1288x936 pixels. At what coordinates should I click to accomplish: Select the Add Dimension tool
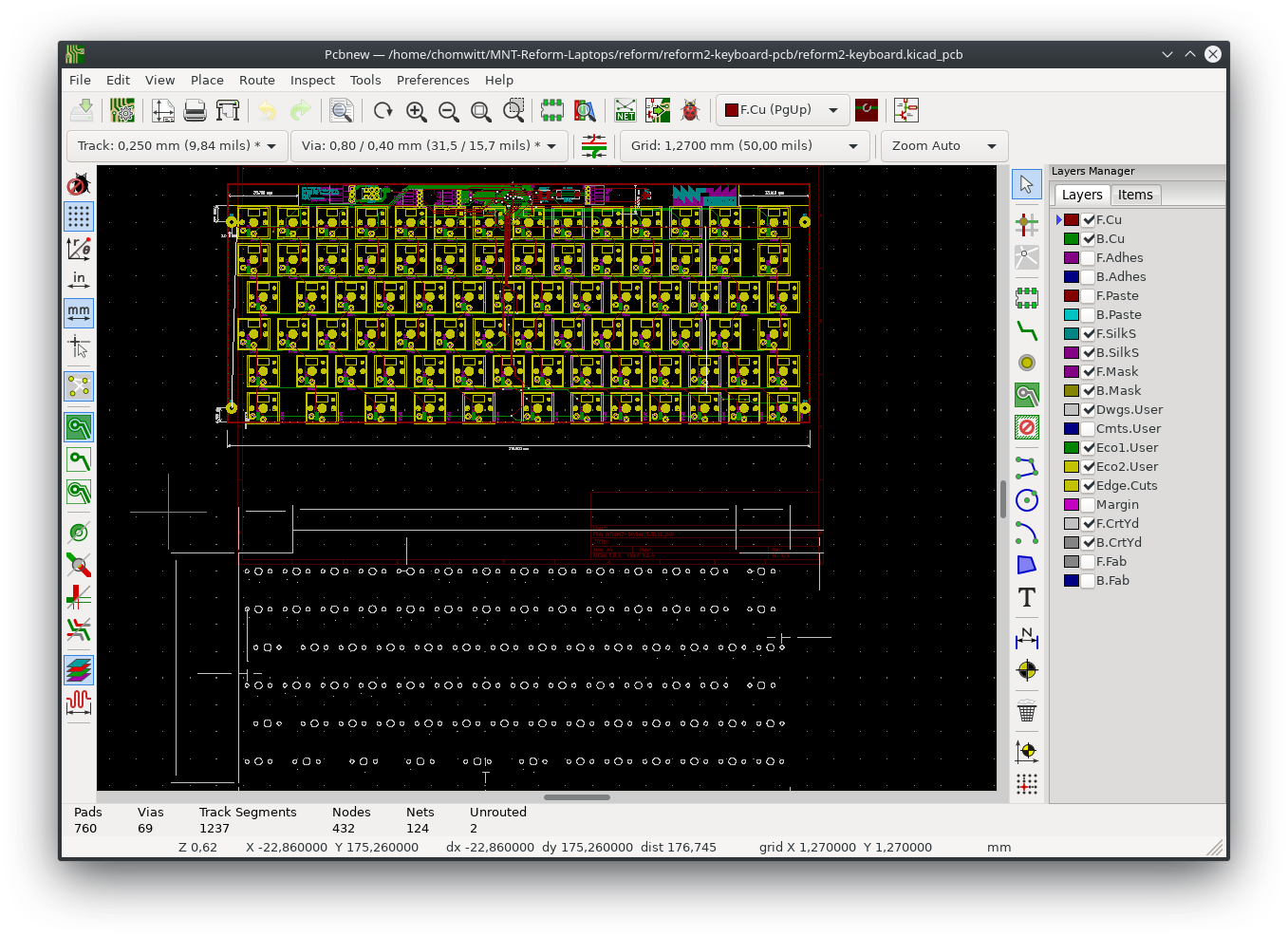(1026, 638)
